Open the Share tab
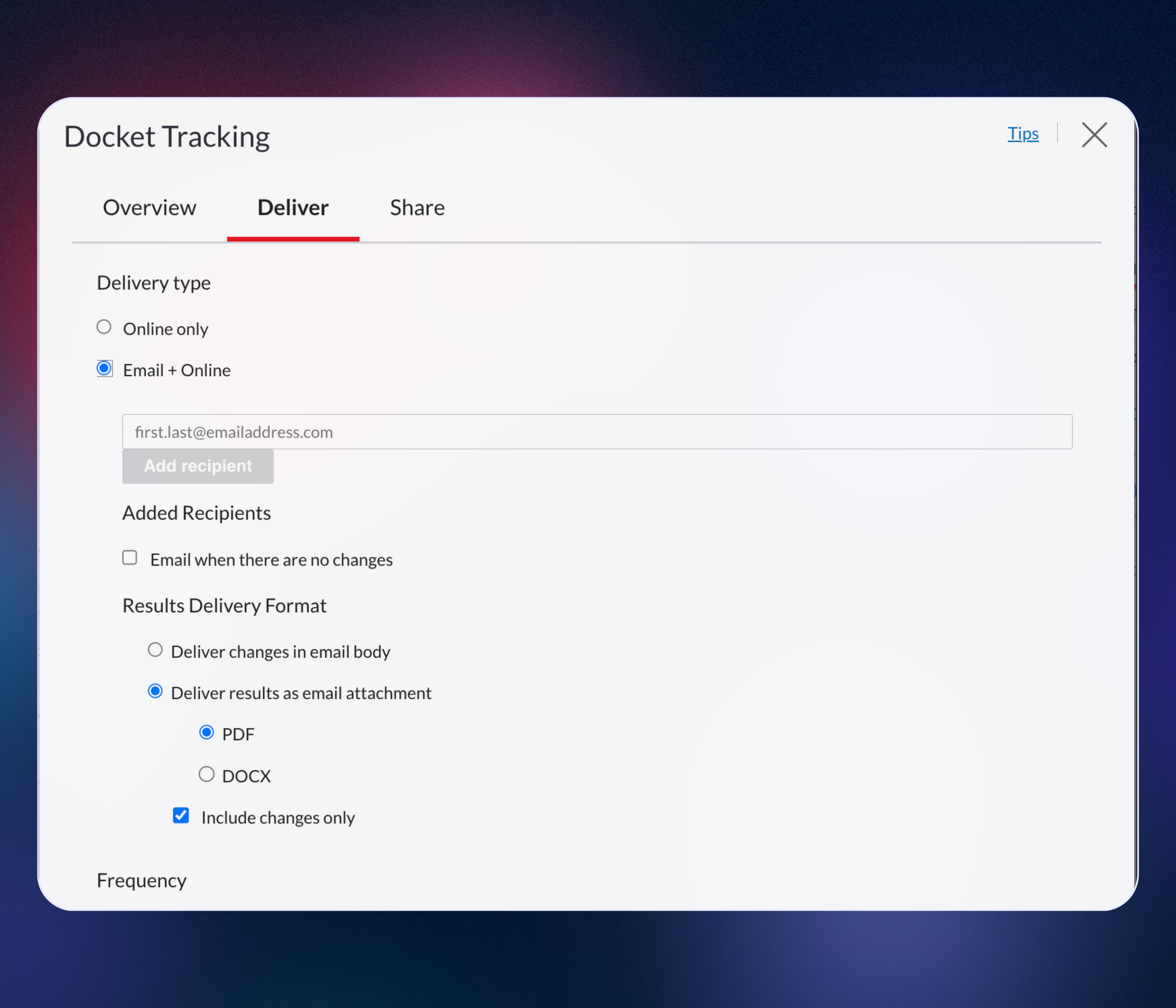 (417, 208)
